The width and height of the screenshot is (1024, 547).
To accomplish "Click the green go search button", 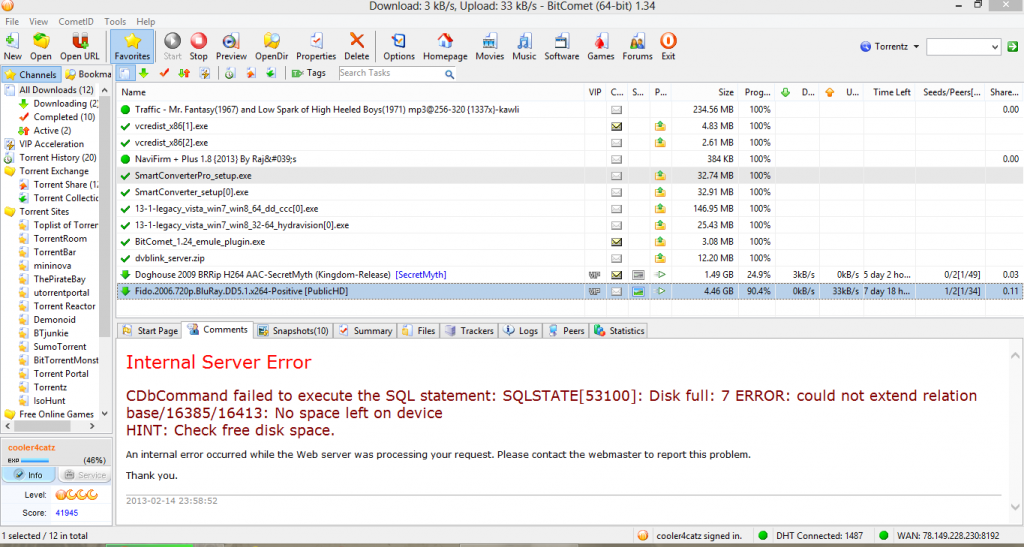I will point(1012,46).
